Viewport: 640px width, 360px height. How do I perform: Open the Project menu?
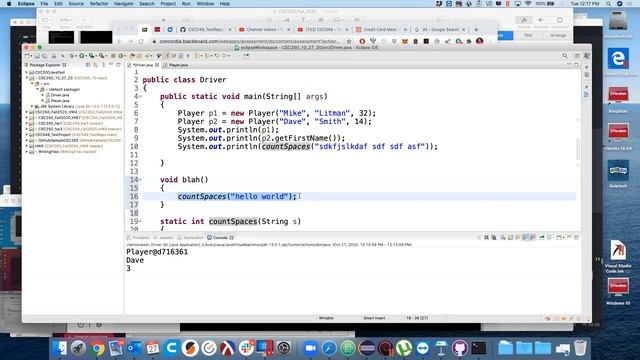tap(168, 4)
